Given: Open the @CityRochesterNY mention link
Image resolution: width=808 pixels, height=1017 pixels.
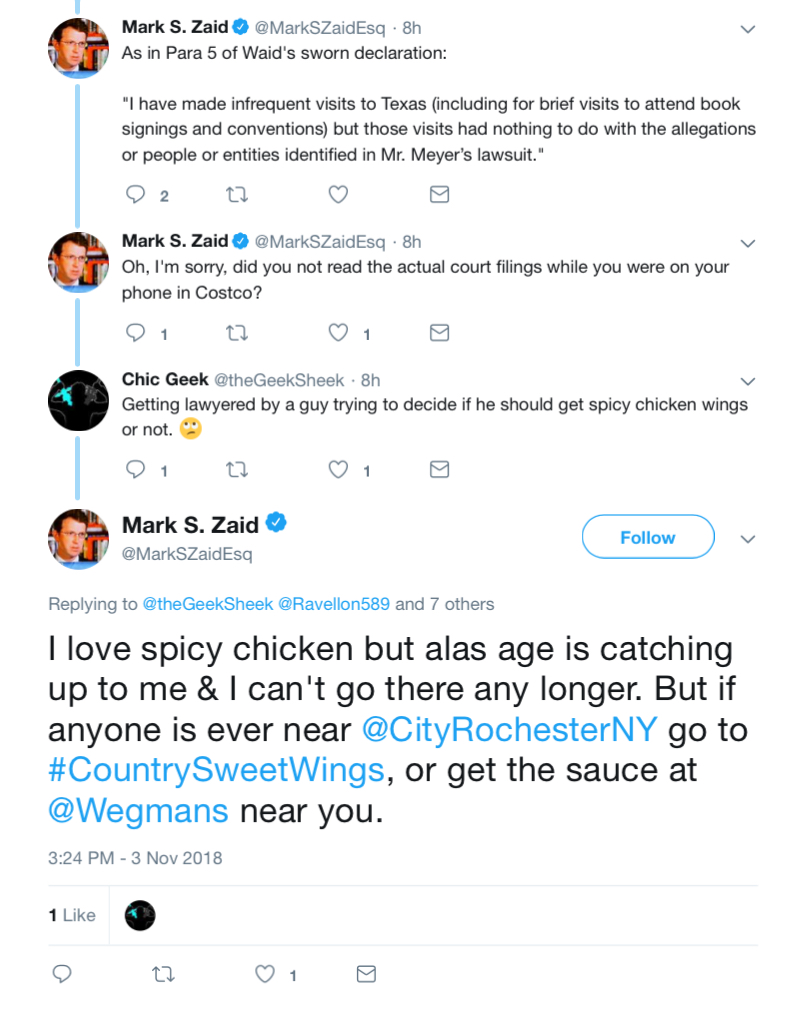Looking at the screenshot, I should [510, 729].
